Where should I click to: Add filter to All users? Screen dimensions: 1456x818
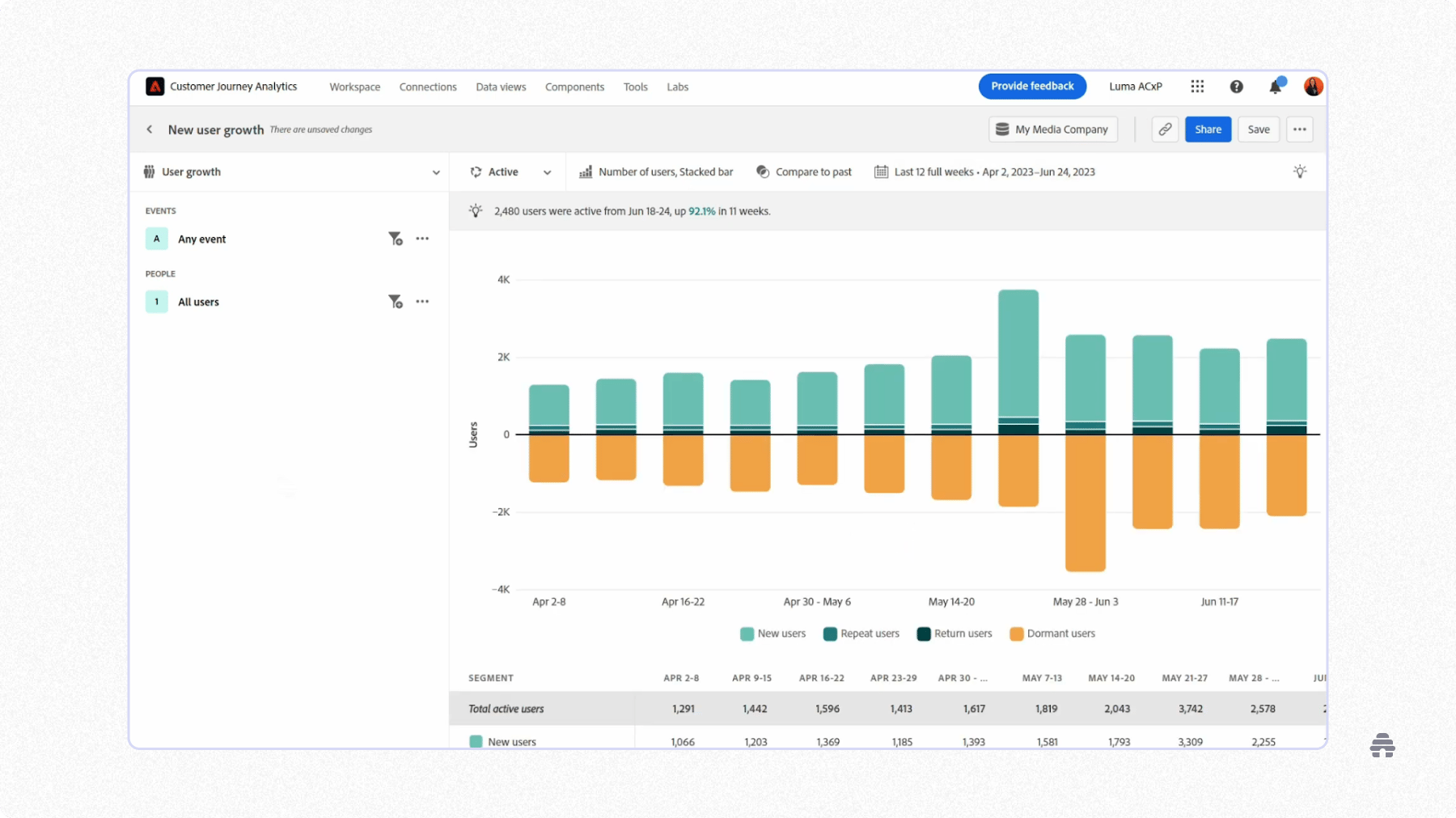395,302
